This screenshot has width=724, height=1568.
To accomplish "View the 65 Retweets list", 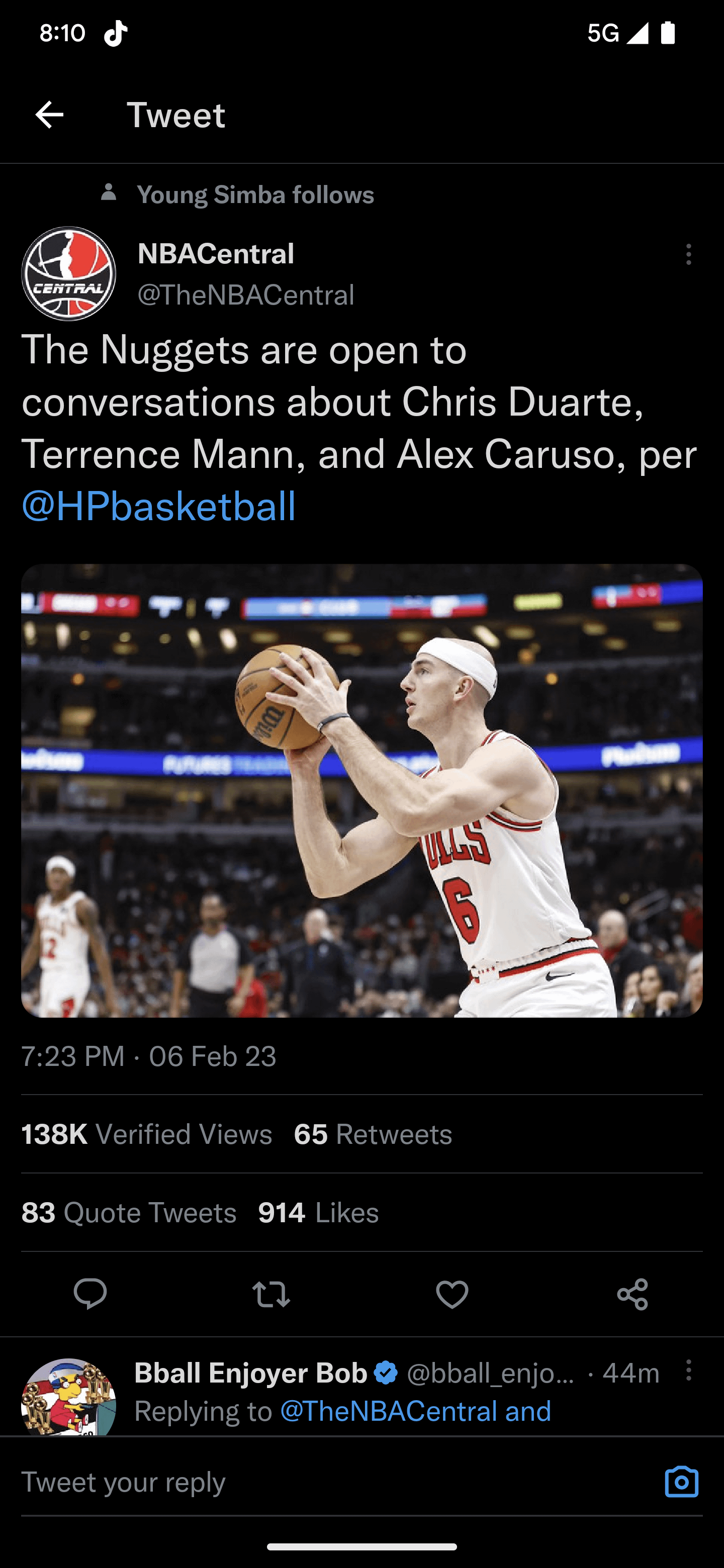I will tap(373, 1134).
